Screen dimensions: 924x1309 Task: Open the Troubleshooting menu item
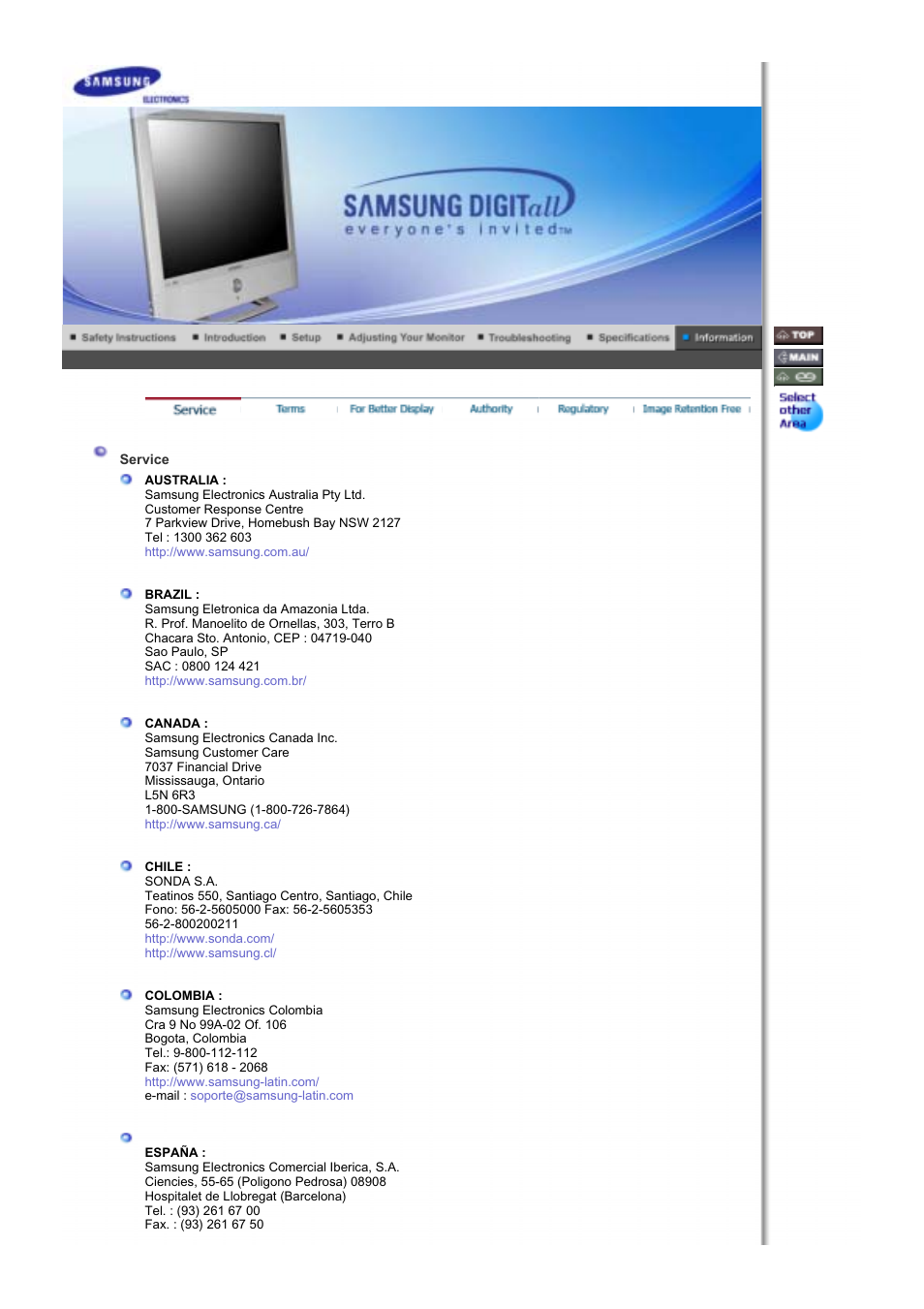point(524,337)
